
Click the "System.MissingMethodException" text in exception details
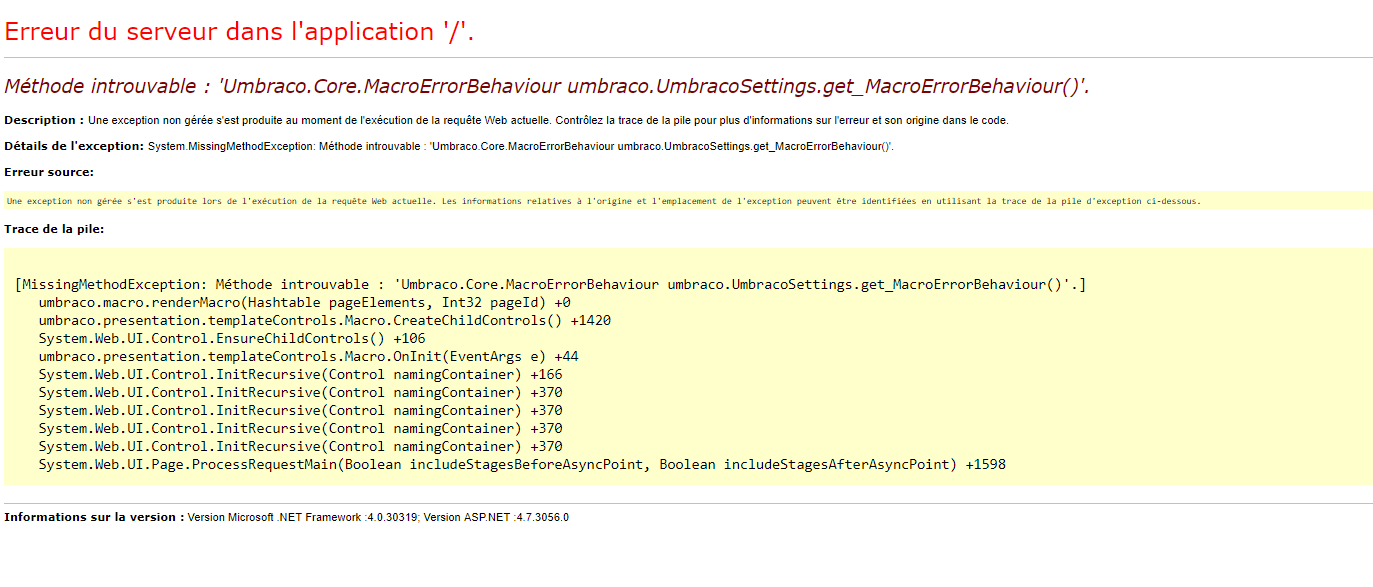pos(231,147)
